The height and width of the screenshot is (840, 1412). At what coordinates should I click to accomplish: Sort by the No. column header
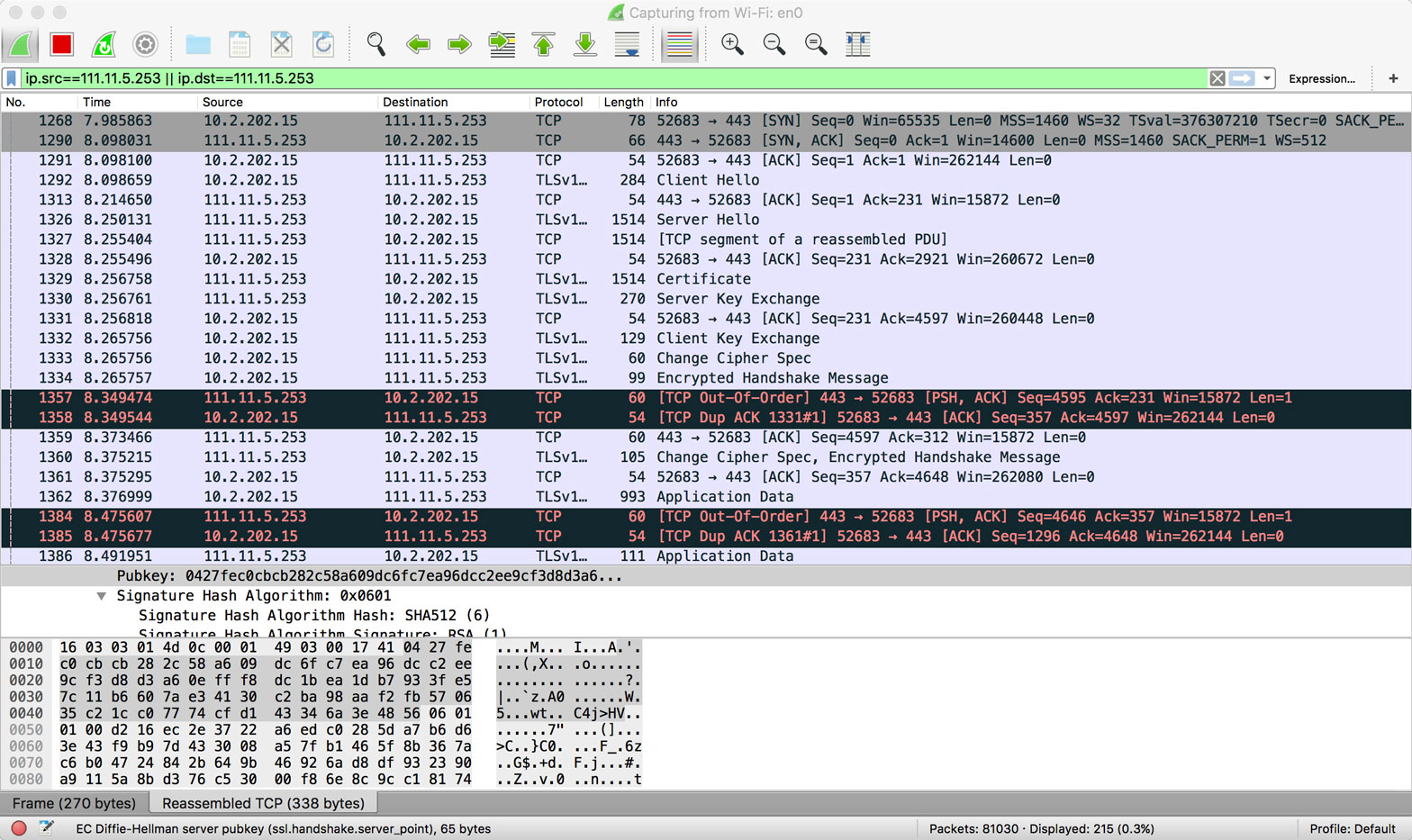39,102
